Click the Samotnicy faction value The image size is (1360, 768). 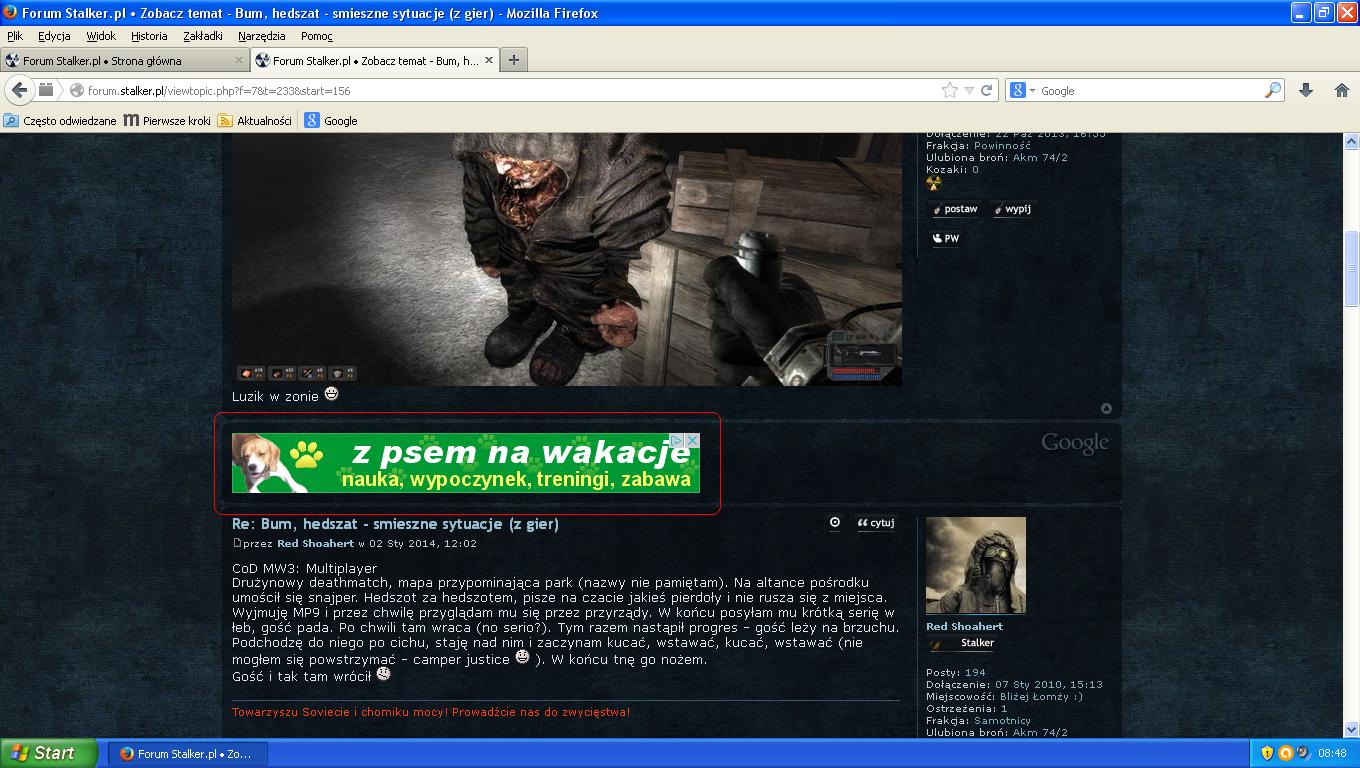(1002, 720)
